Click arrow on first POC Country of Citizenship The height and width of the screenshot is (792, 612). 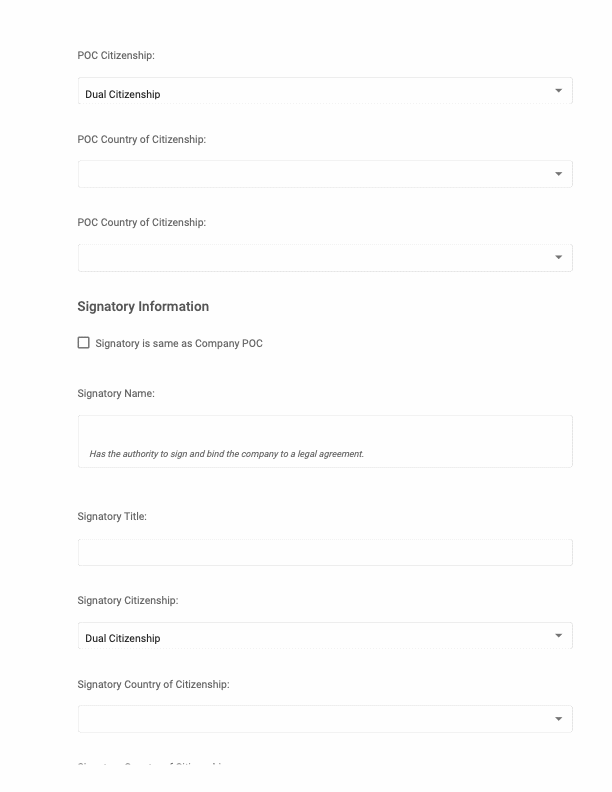(558, 175)
